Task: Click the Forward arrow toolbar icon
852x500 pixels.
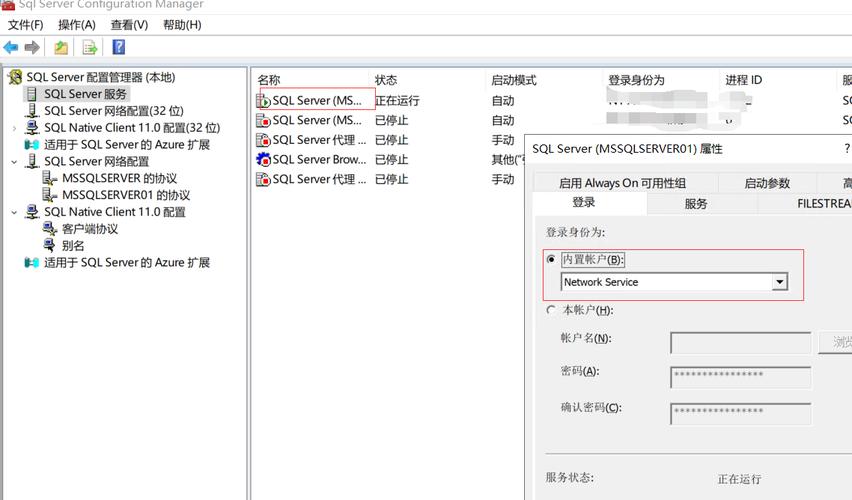Action: (32, 48)
